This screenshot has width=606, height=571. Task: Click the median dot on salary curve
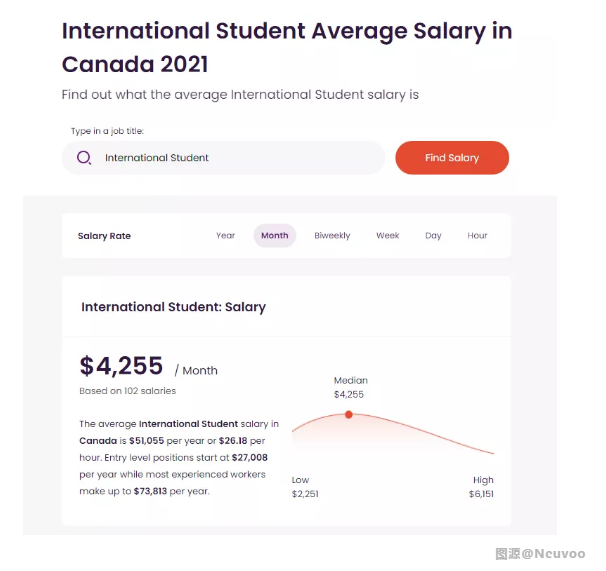point(349,414)
